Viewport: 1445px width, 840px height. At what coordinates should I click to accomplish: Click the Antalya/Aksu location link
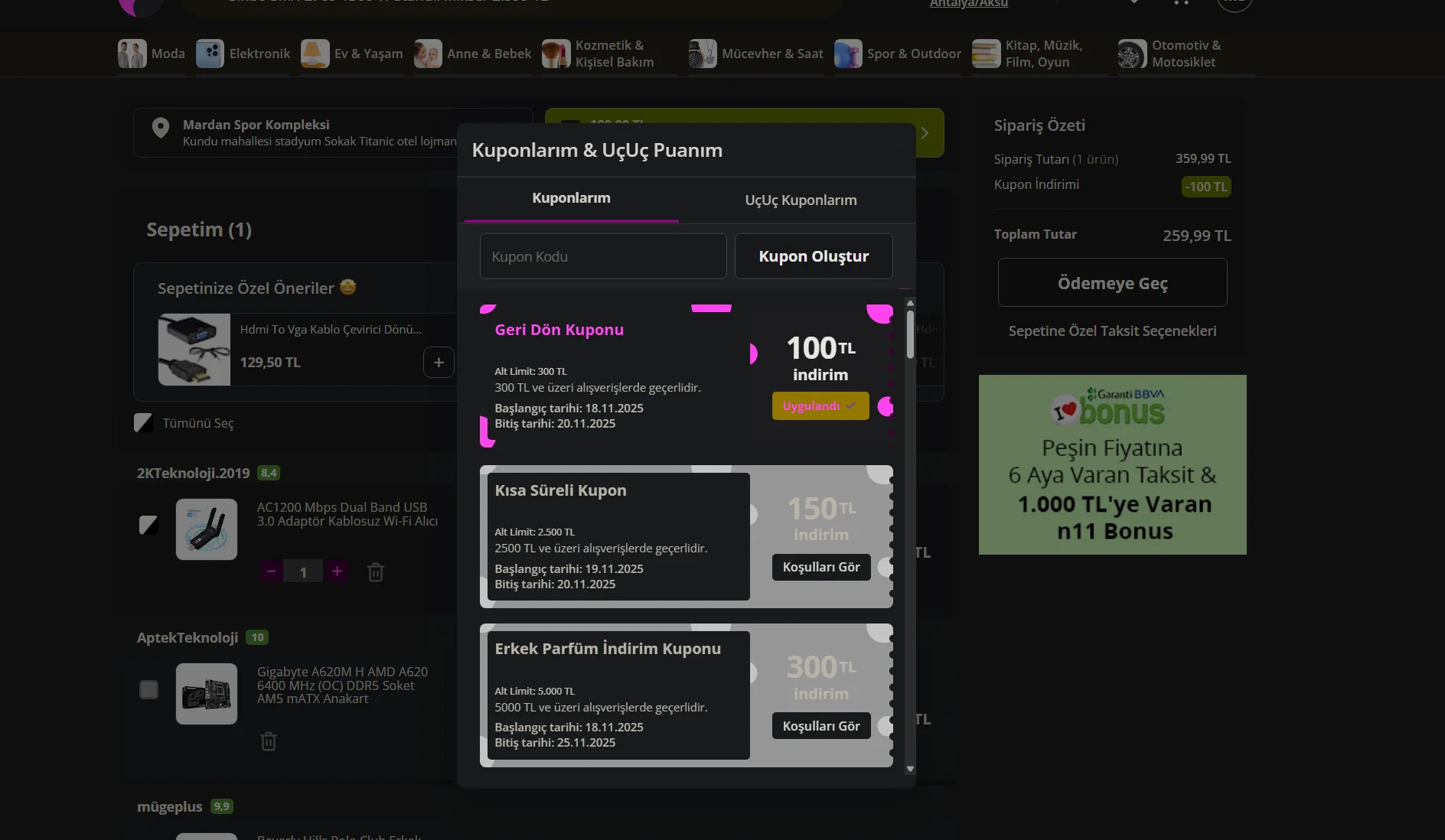969,4
